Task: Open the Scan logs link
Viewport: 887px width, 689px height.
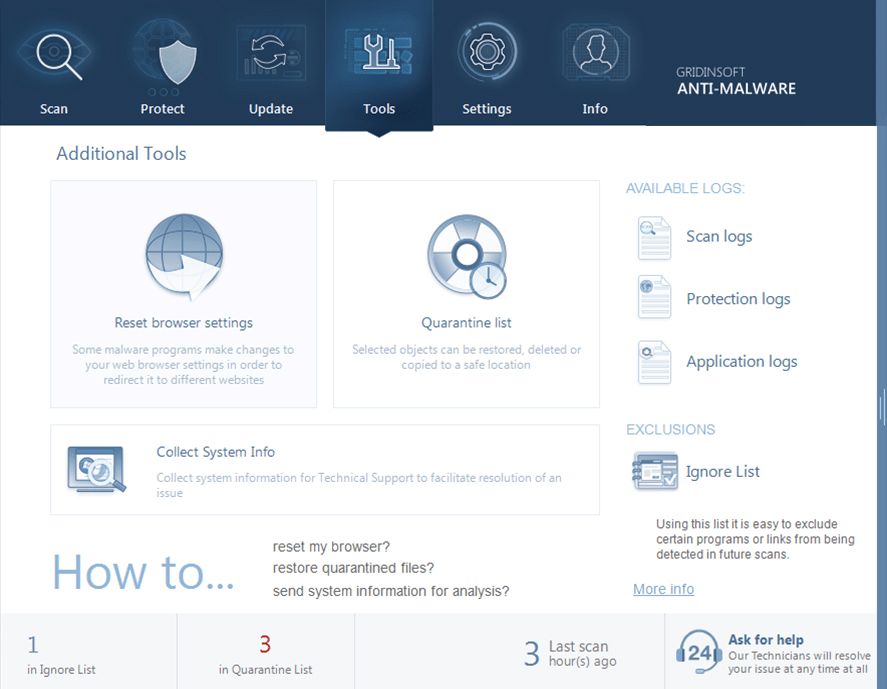Action: coord(719,236)
